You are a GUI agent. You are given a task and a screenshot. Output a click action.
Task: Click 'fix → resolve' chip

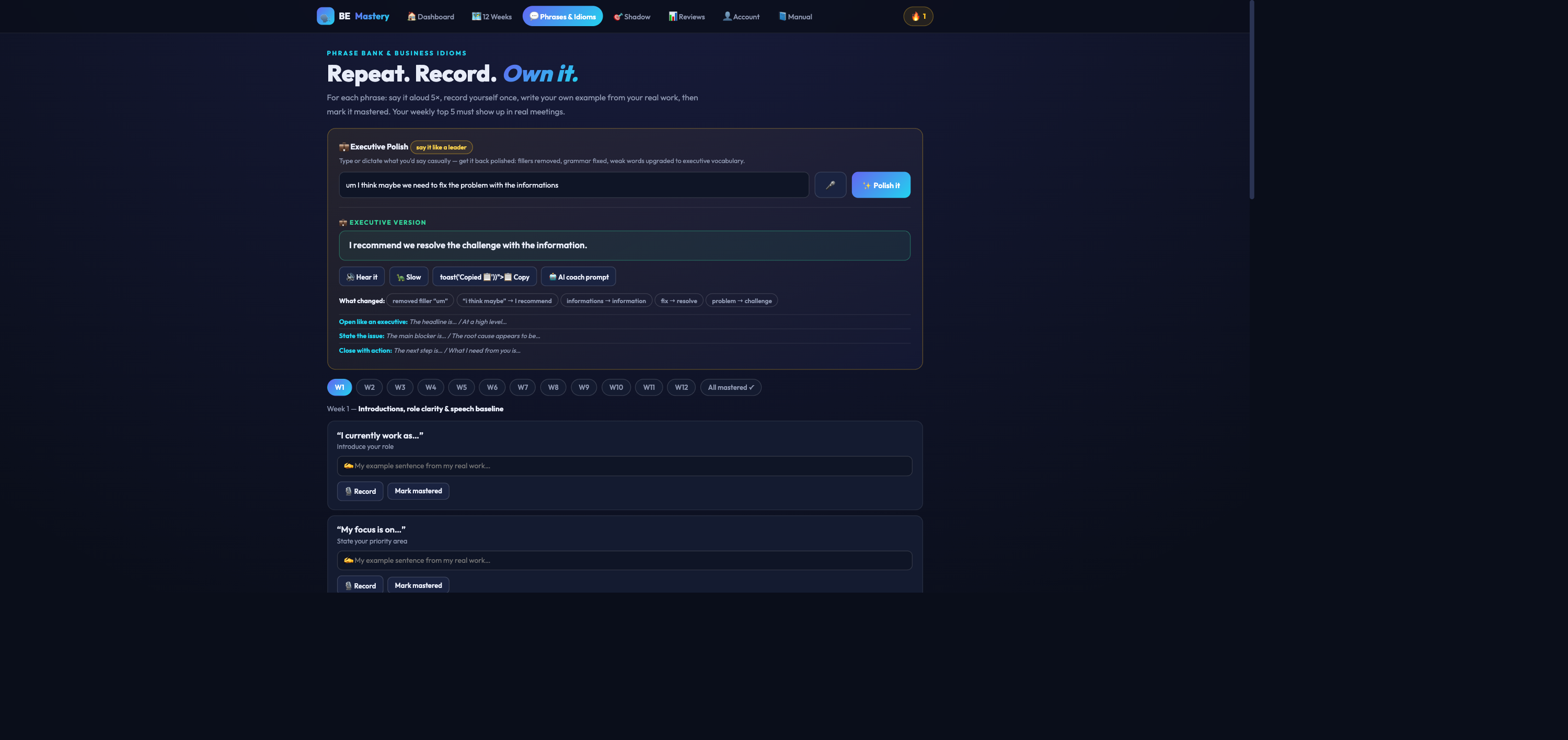(679, 300)
